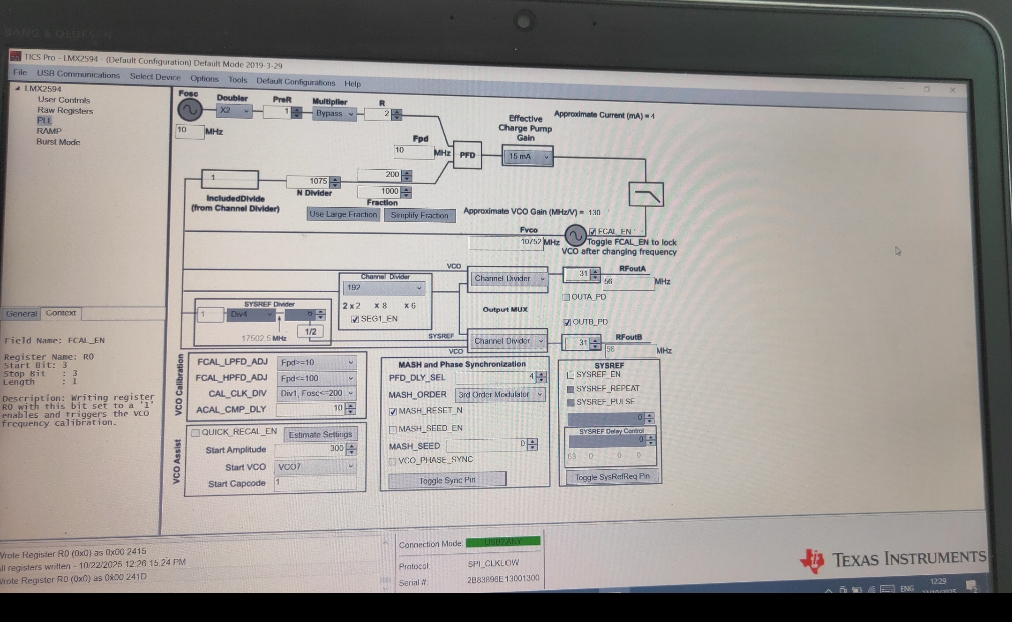Open the Default Configurations menu
This screenshot has height=622, width=1012.
296,82
